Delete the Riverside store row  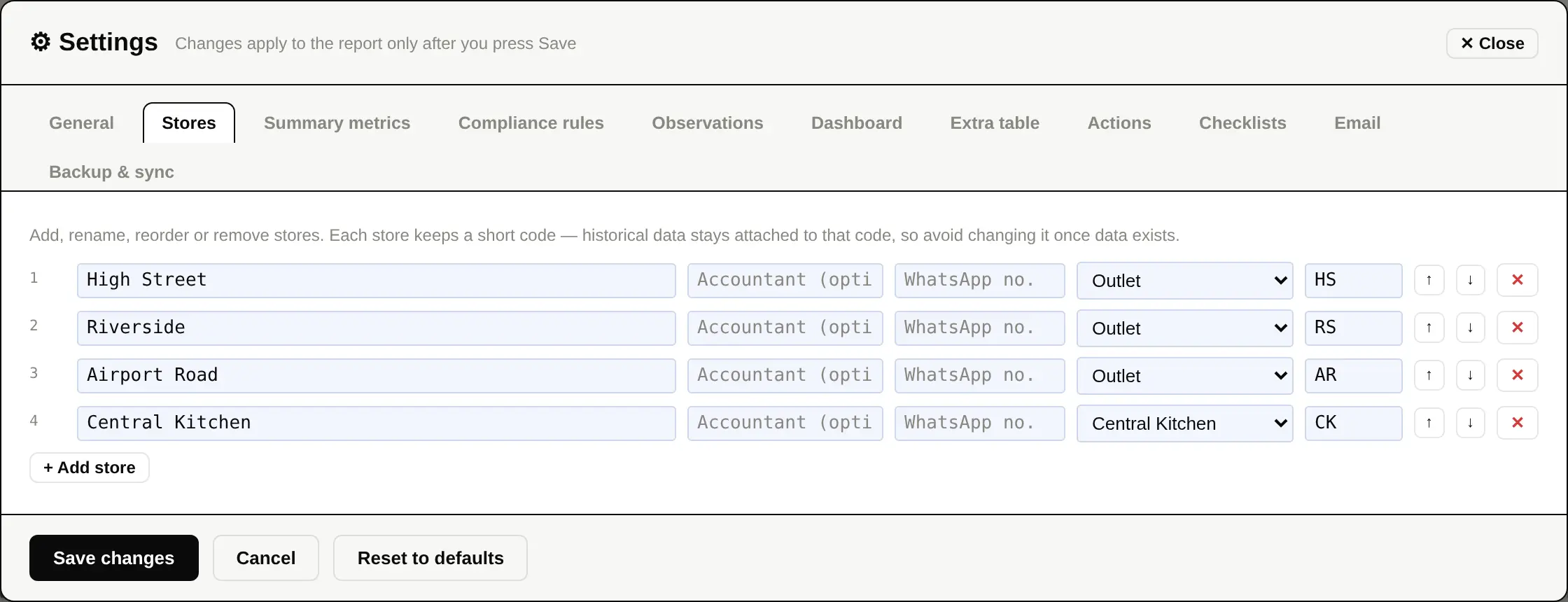[x=1517, y=328]
